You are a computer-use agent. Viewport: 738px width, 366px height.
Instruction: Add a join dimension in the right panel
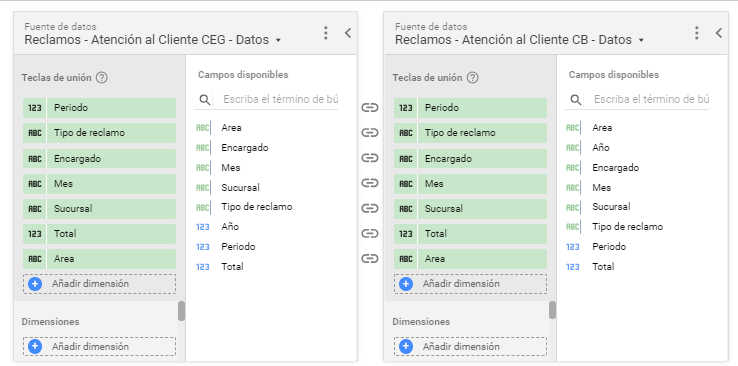(x=470, y=284)
